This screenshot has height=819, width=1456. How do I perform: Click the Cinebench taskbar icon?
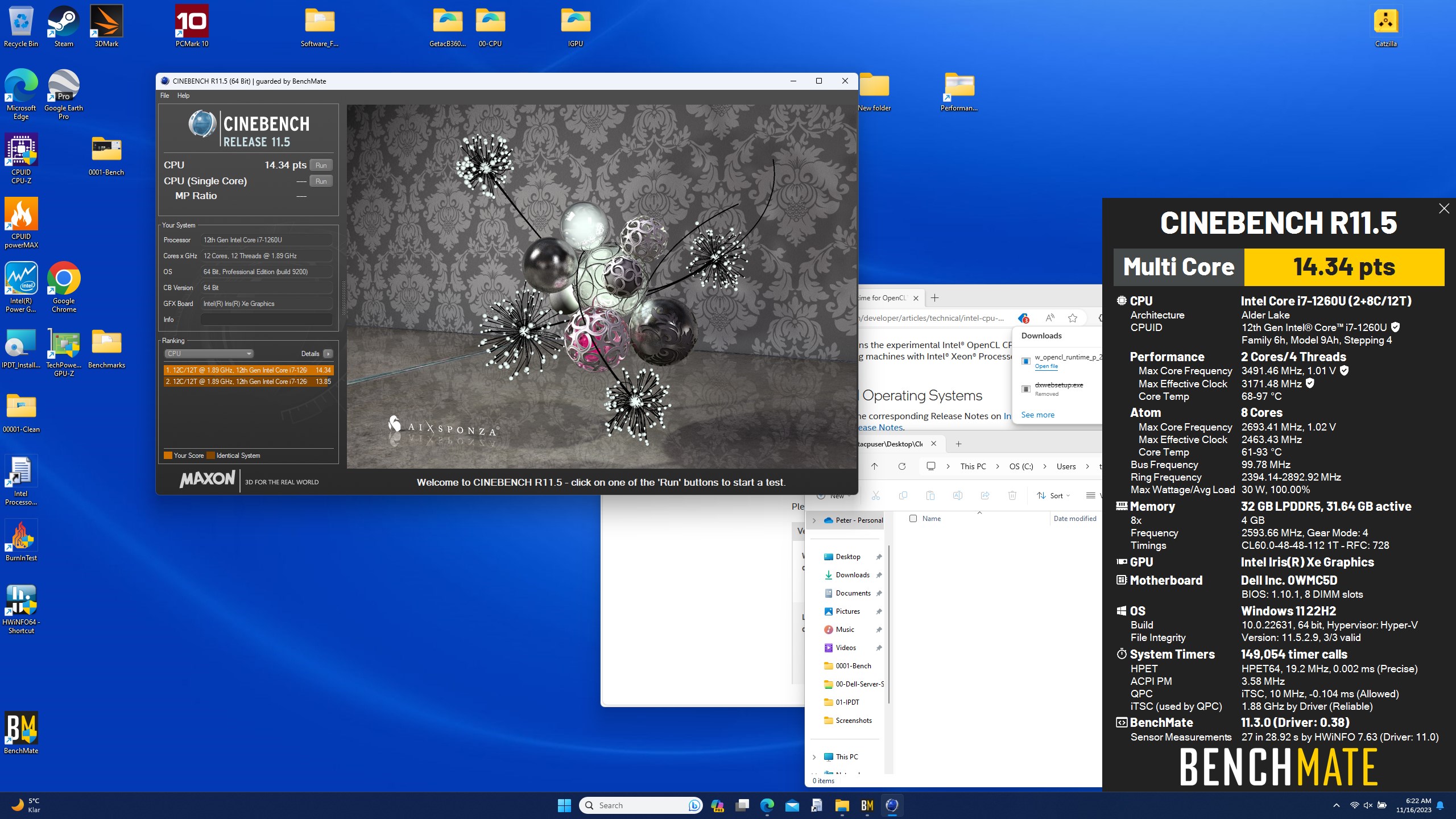click(x=892, y=805)
